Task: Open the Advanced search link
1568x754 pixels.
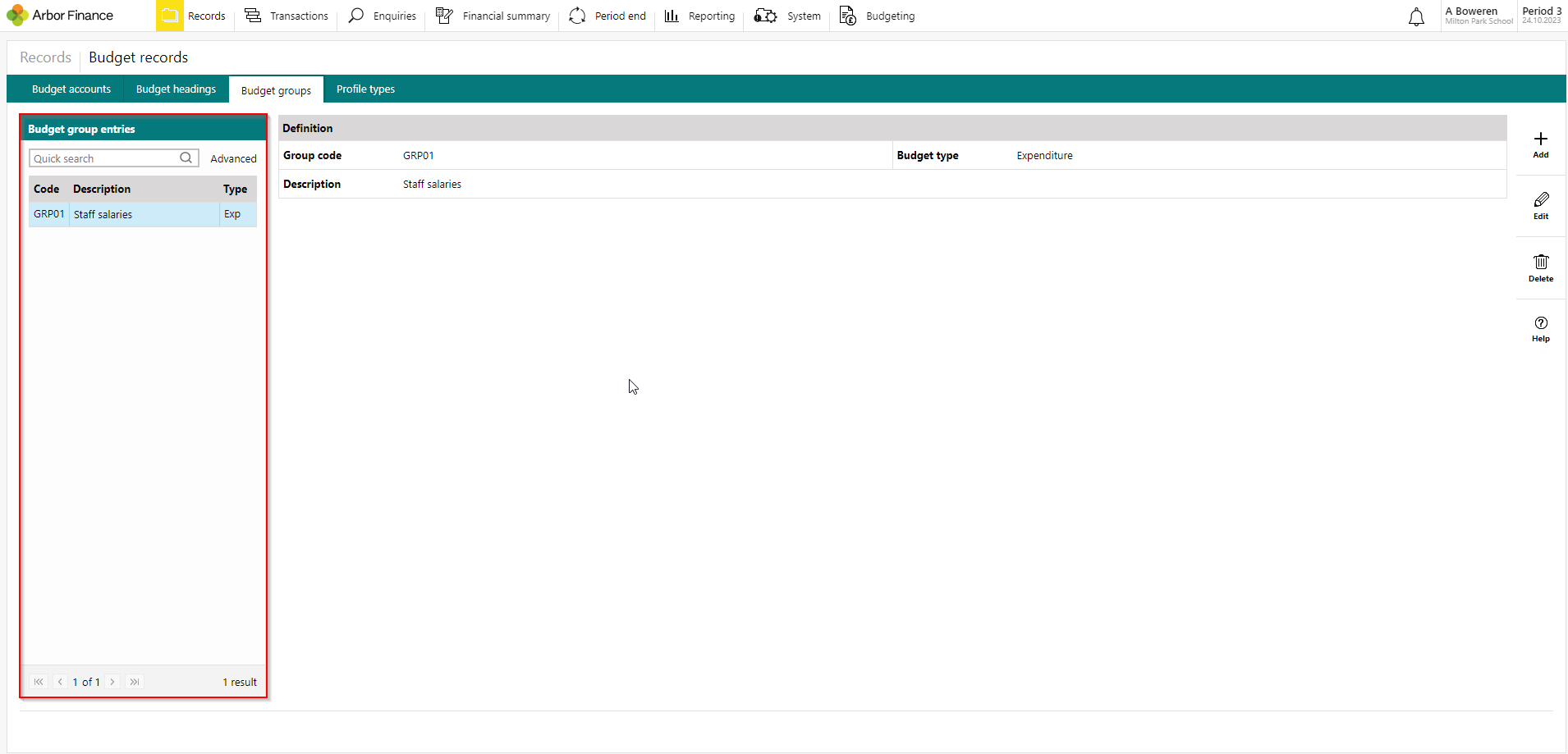Action: (233, 158)
